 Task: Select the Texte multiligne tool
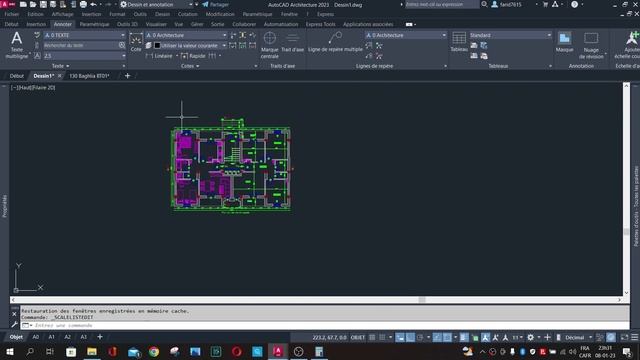point(17,44)
